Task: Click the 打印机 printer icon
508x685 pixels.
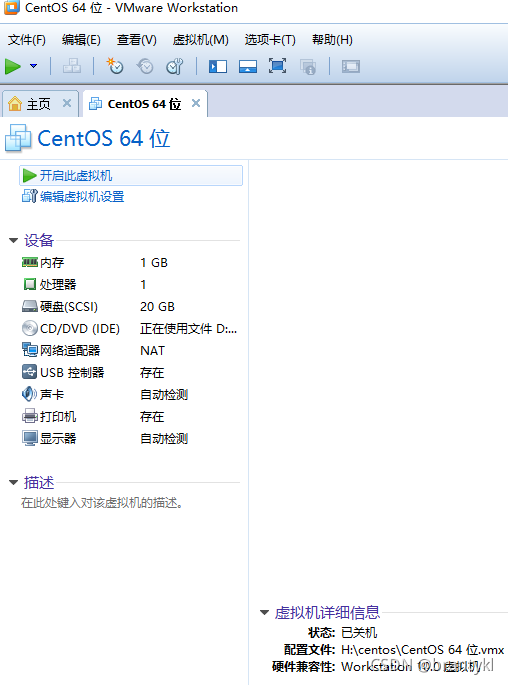Action: point(30,416)
